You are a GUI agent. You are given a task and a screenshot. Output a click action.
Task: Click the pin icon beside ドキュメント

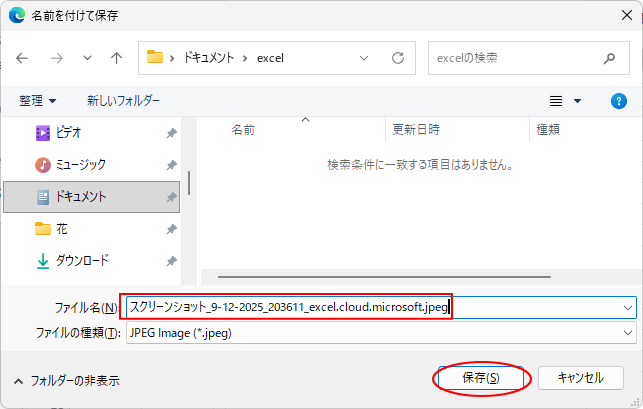point(171,197)
